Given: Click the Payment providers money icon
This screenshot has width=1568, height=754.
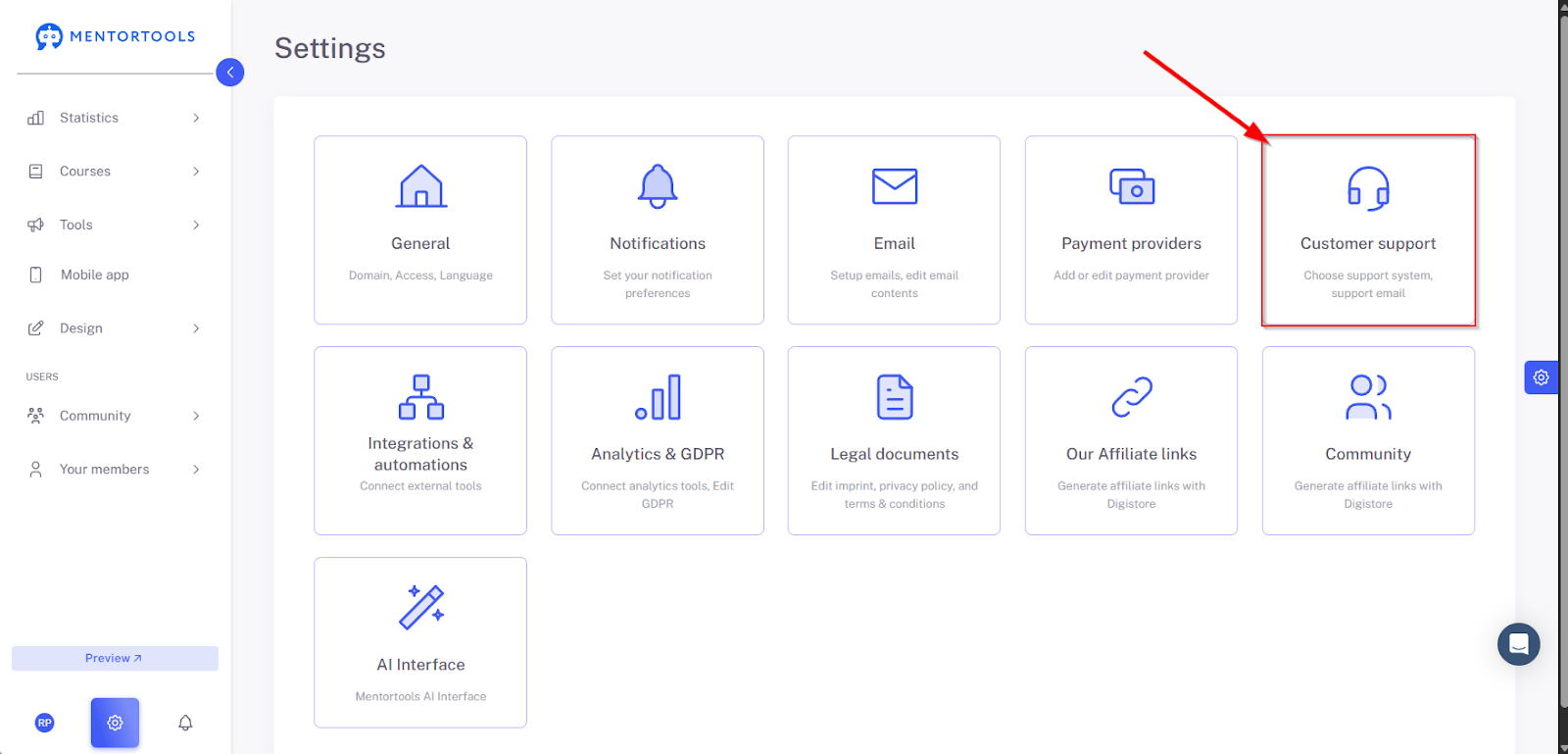Looking at the screenshot, I should [x=1132, y=186].
